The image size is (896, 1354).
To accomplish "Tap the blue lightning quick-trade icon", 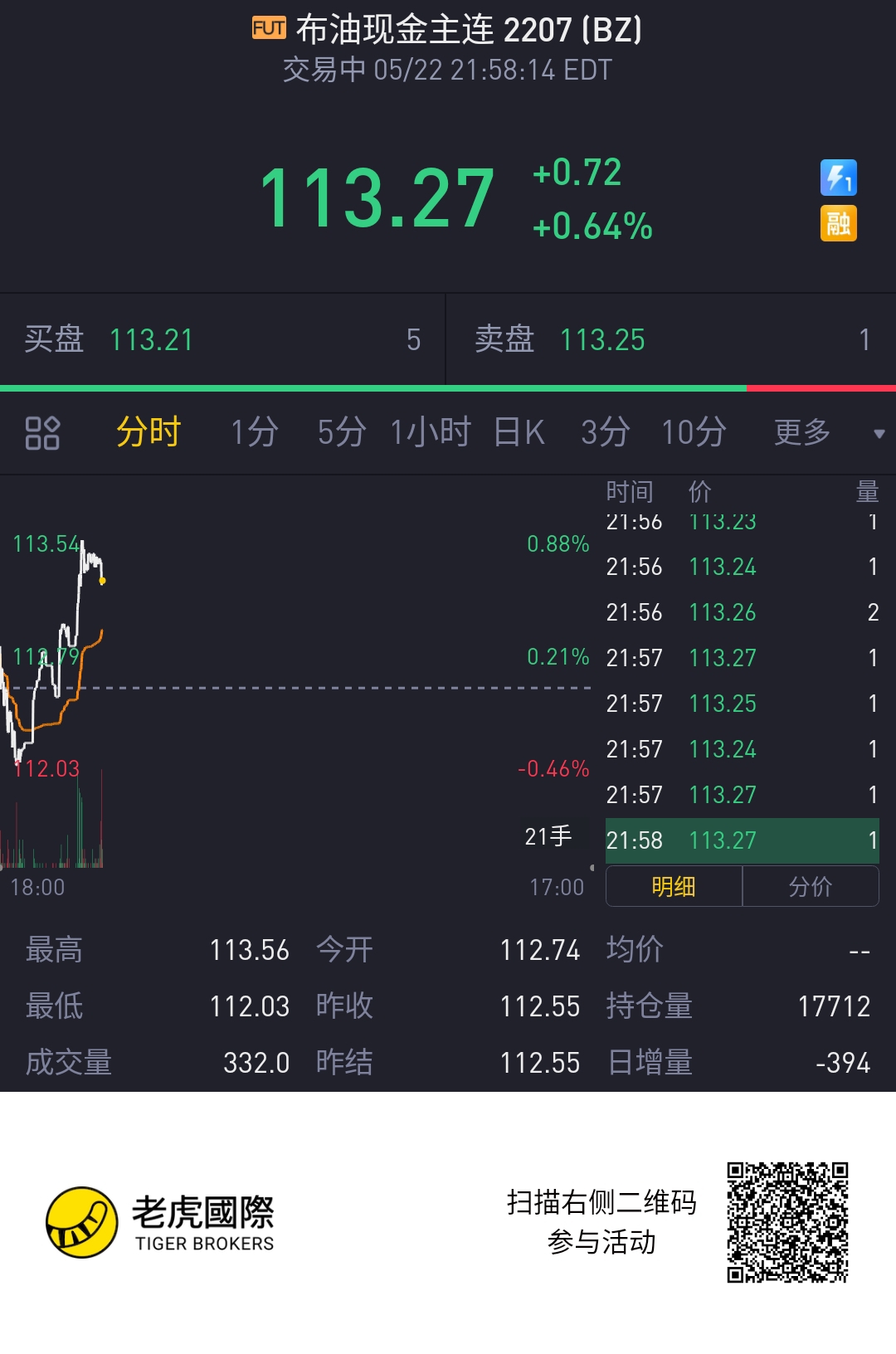I will pos(838,178).
